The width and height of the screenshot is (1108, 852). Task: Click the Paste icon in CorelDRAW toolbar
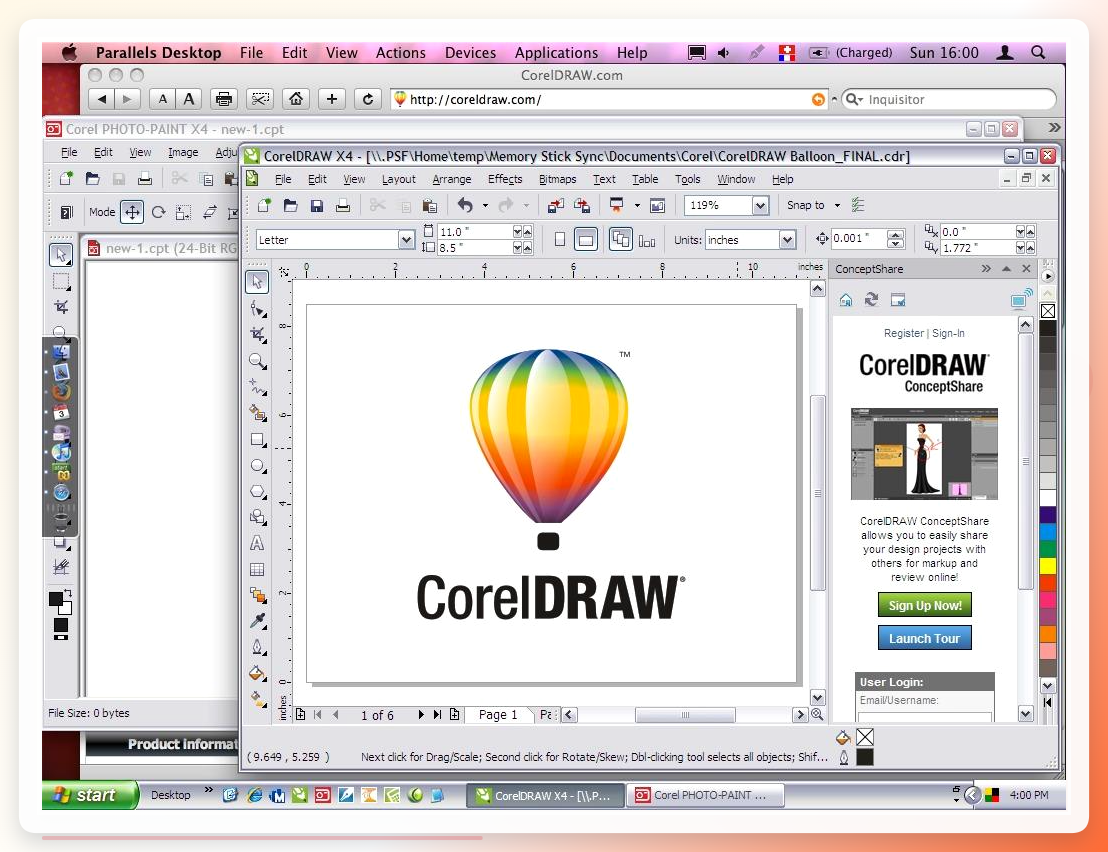tap(430, 206)
